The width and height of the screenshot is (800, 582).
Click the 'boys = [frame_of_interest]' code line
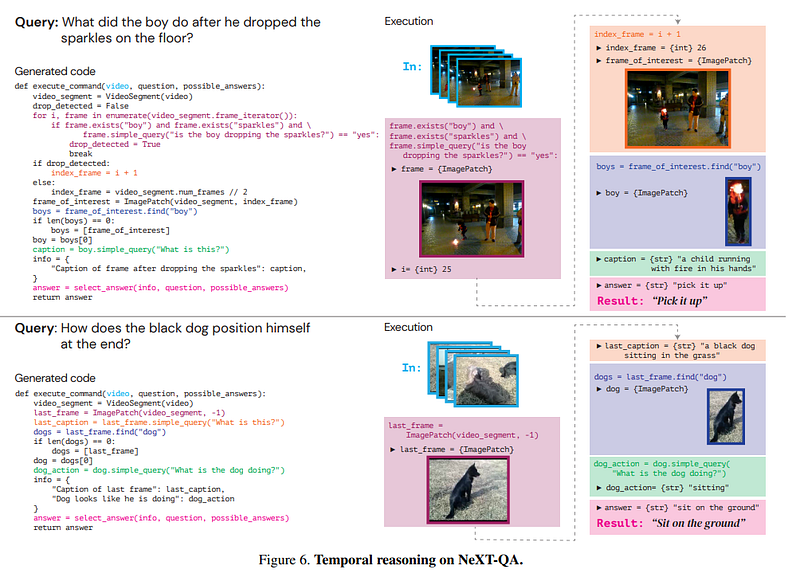point(110,231)
